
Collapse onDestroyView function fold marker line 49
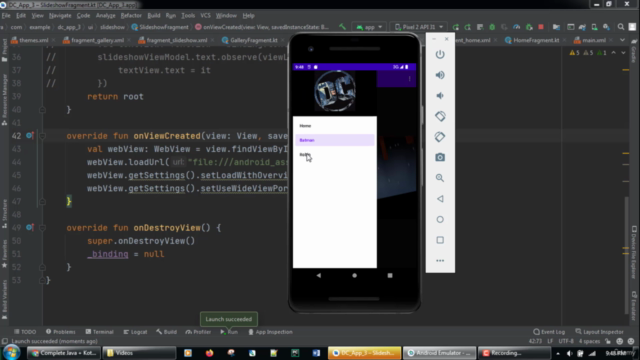click(42, 228)
